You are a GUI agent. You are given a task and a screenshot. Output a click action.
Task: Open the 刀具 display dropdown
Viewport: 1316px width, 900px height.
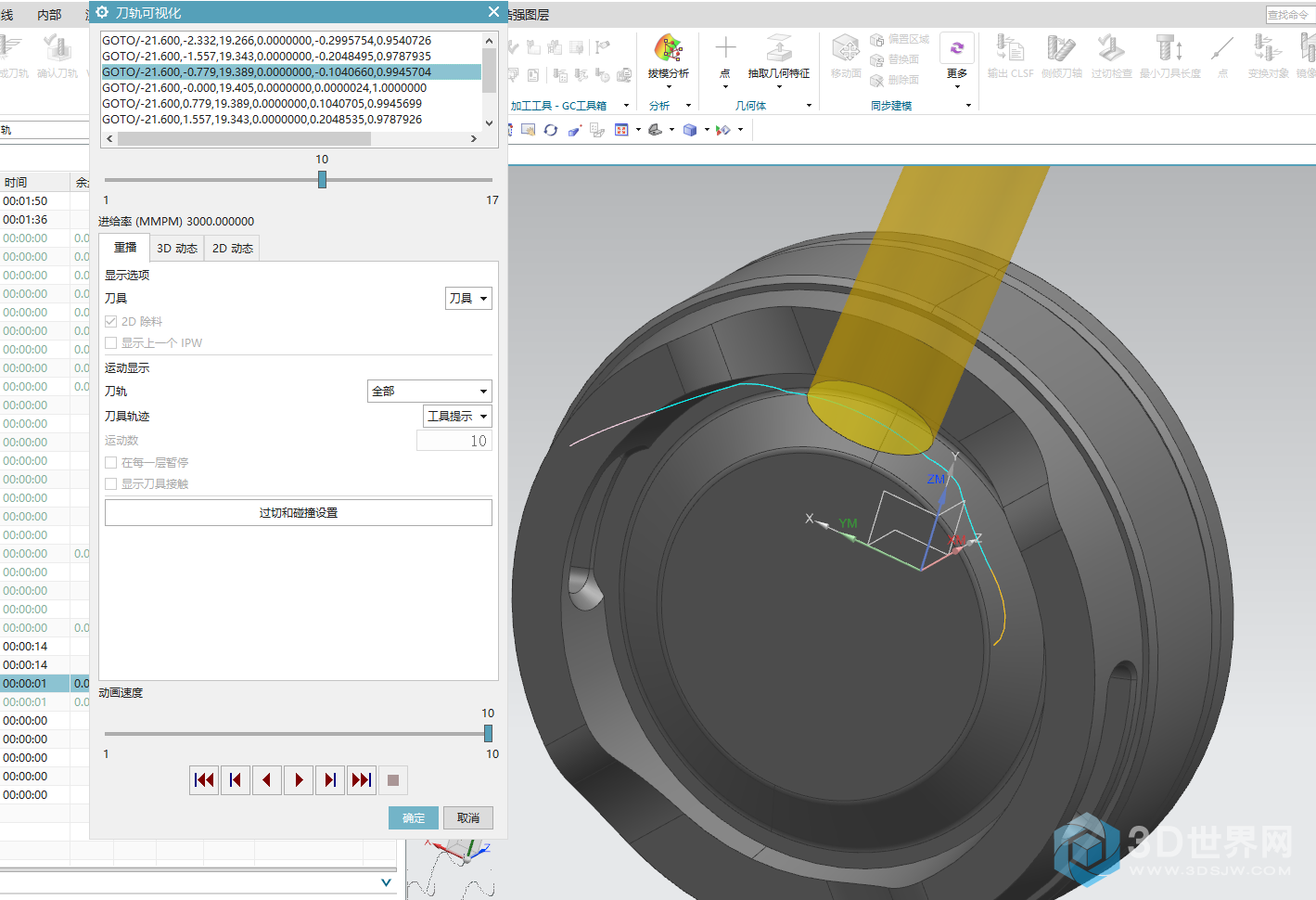[x=468, y=298]
